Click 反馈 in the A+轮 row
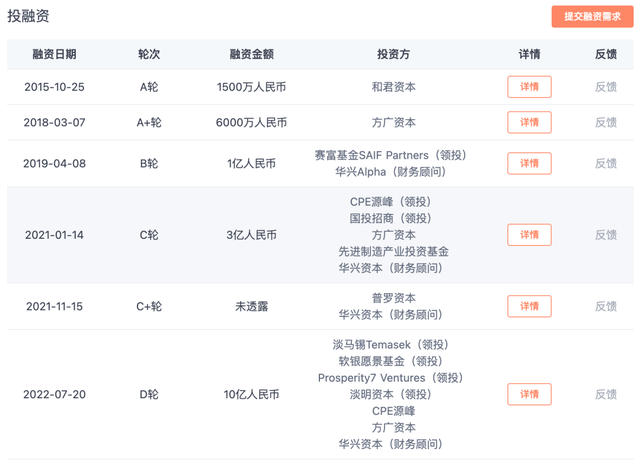The height and width of the screenshot is (461, 640). coord(606,123)
